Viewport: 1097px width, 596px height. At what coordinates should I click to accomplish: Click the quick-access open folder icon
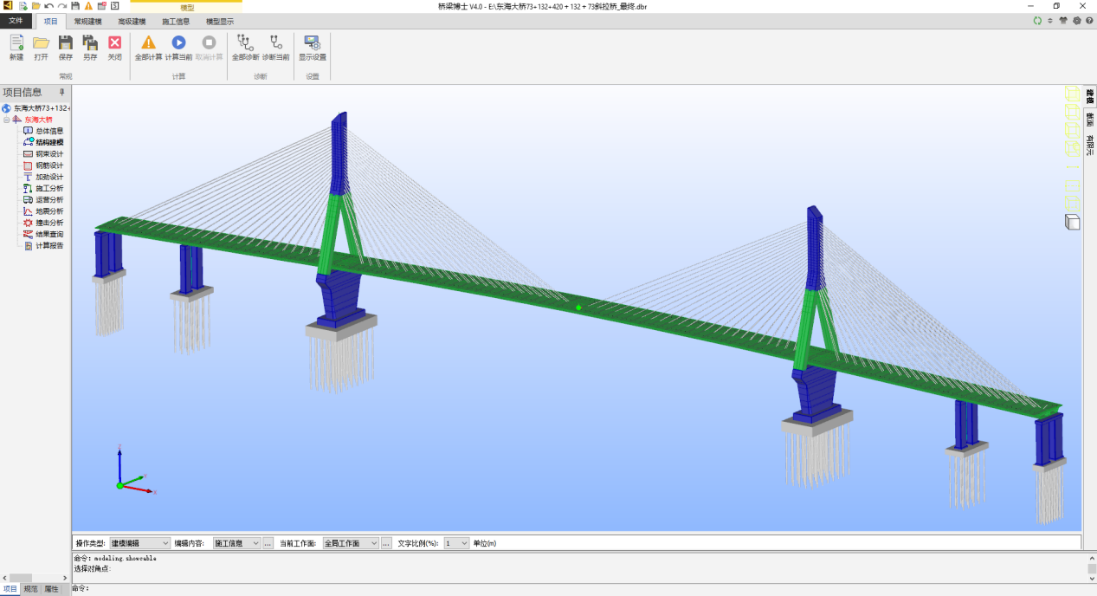36,6
